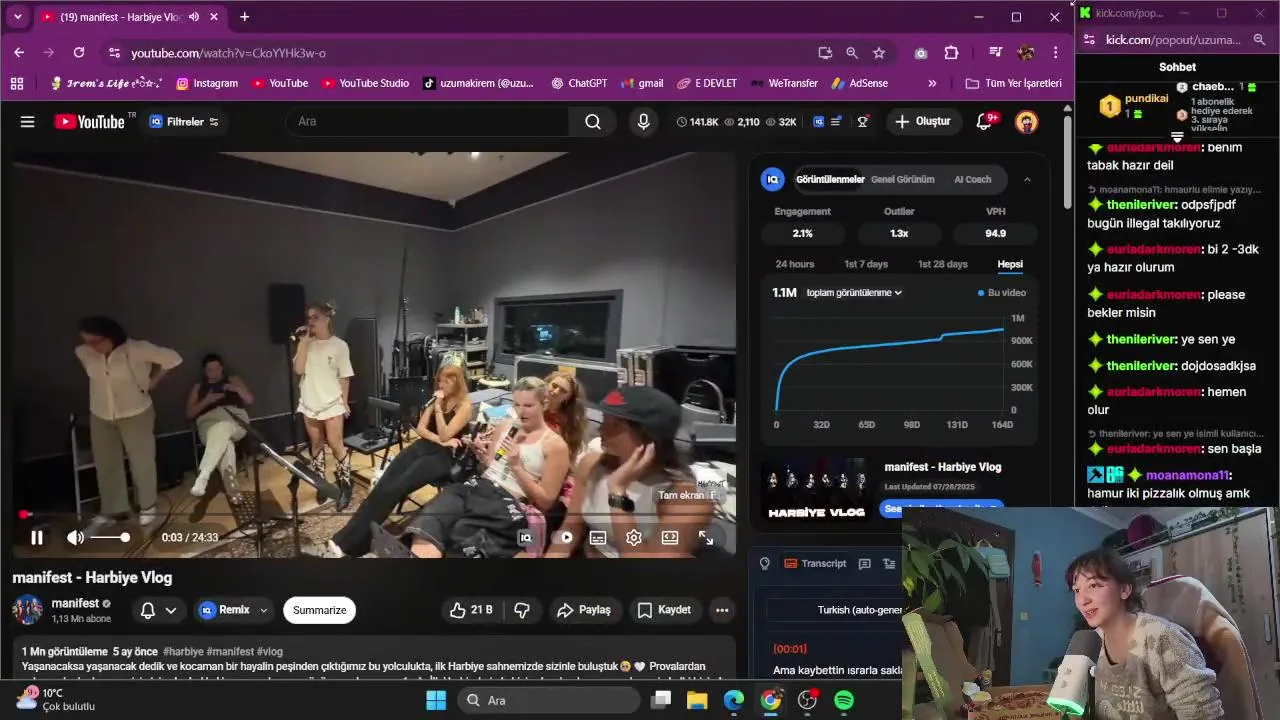
Task: Toggle subtitles with the captions icon
Action: click(x=598, y=538)
